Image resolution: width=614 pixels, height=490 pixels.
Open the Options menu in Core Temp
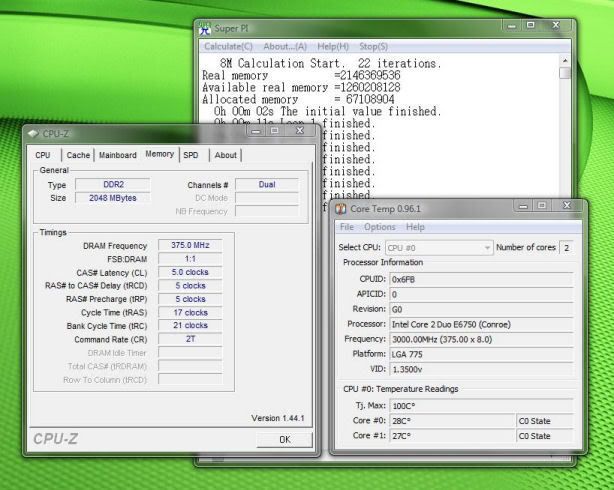point(379,227)
